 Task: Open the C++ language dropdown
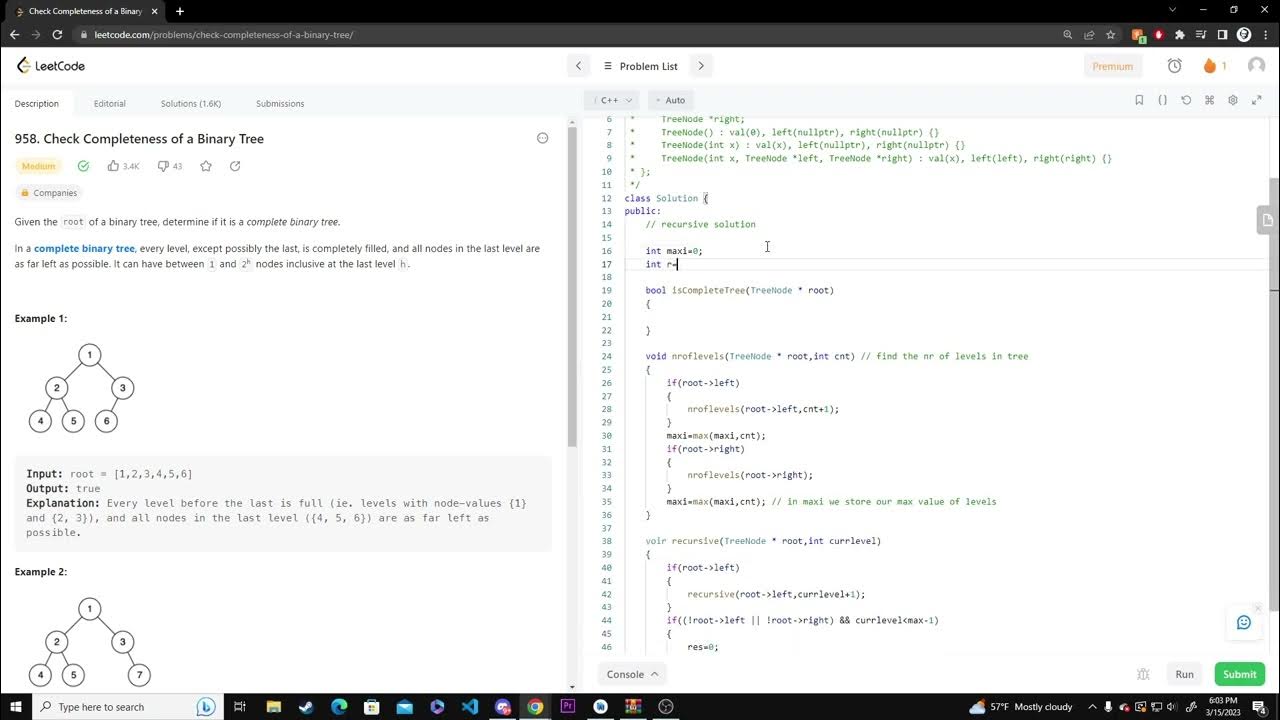pyautogui.click(x=614, y=100)
